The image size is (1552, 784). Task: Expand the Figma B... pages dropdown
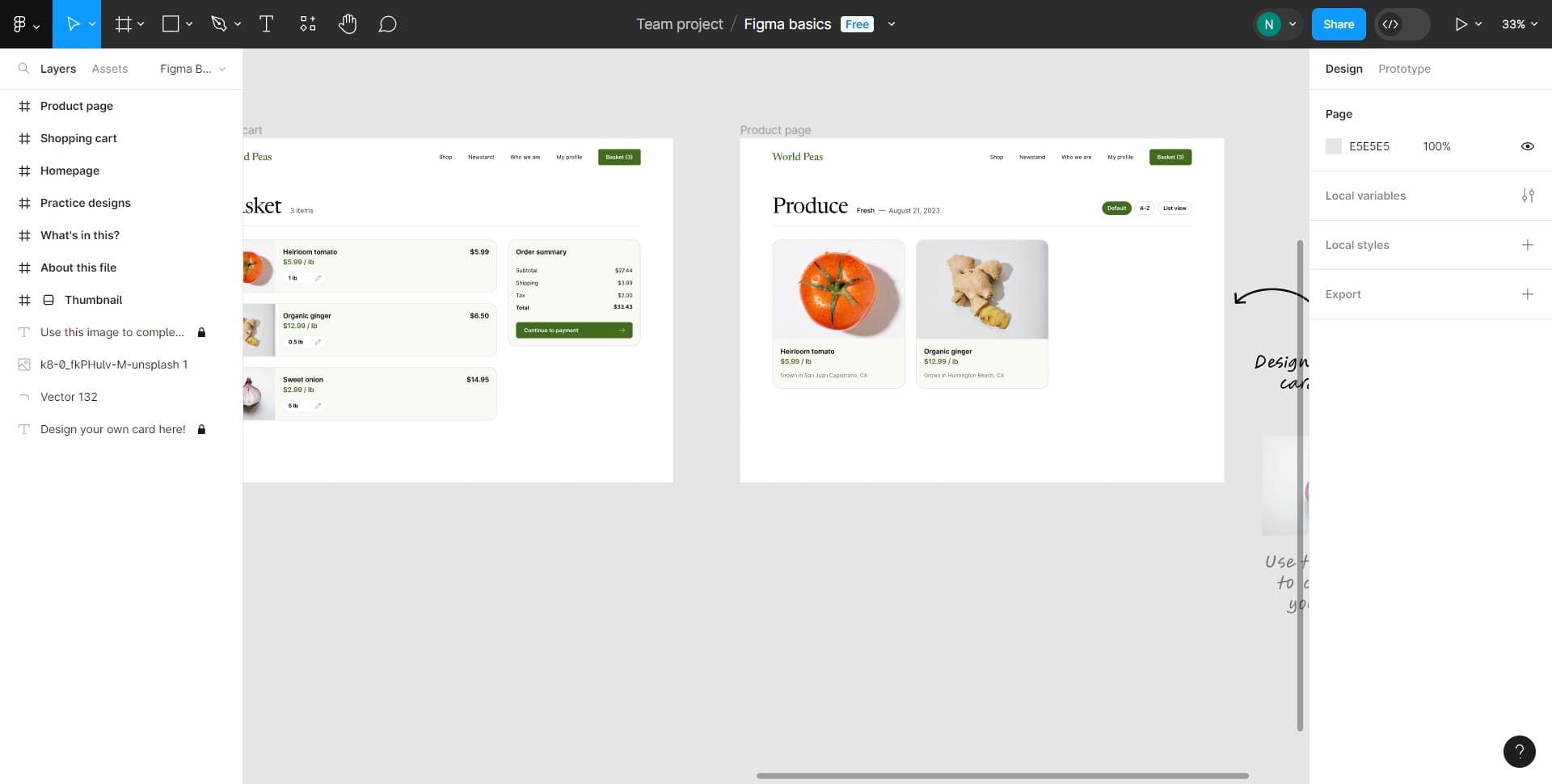pos(193,69)
